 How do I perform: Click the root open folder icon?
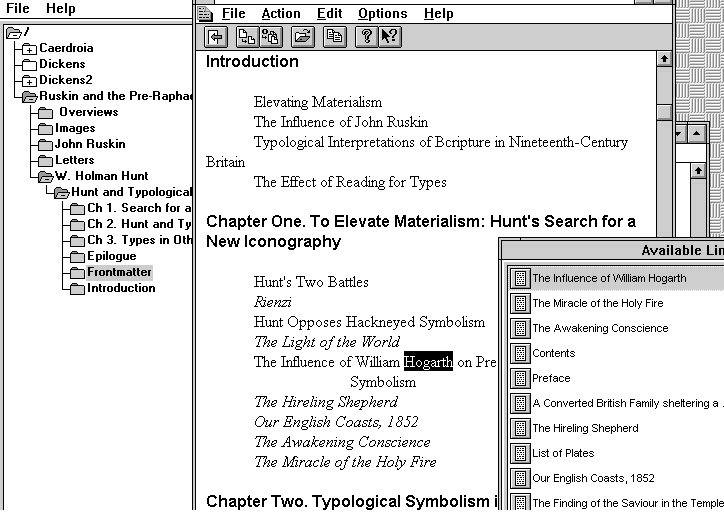(x=14, y=33)
